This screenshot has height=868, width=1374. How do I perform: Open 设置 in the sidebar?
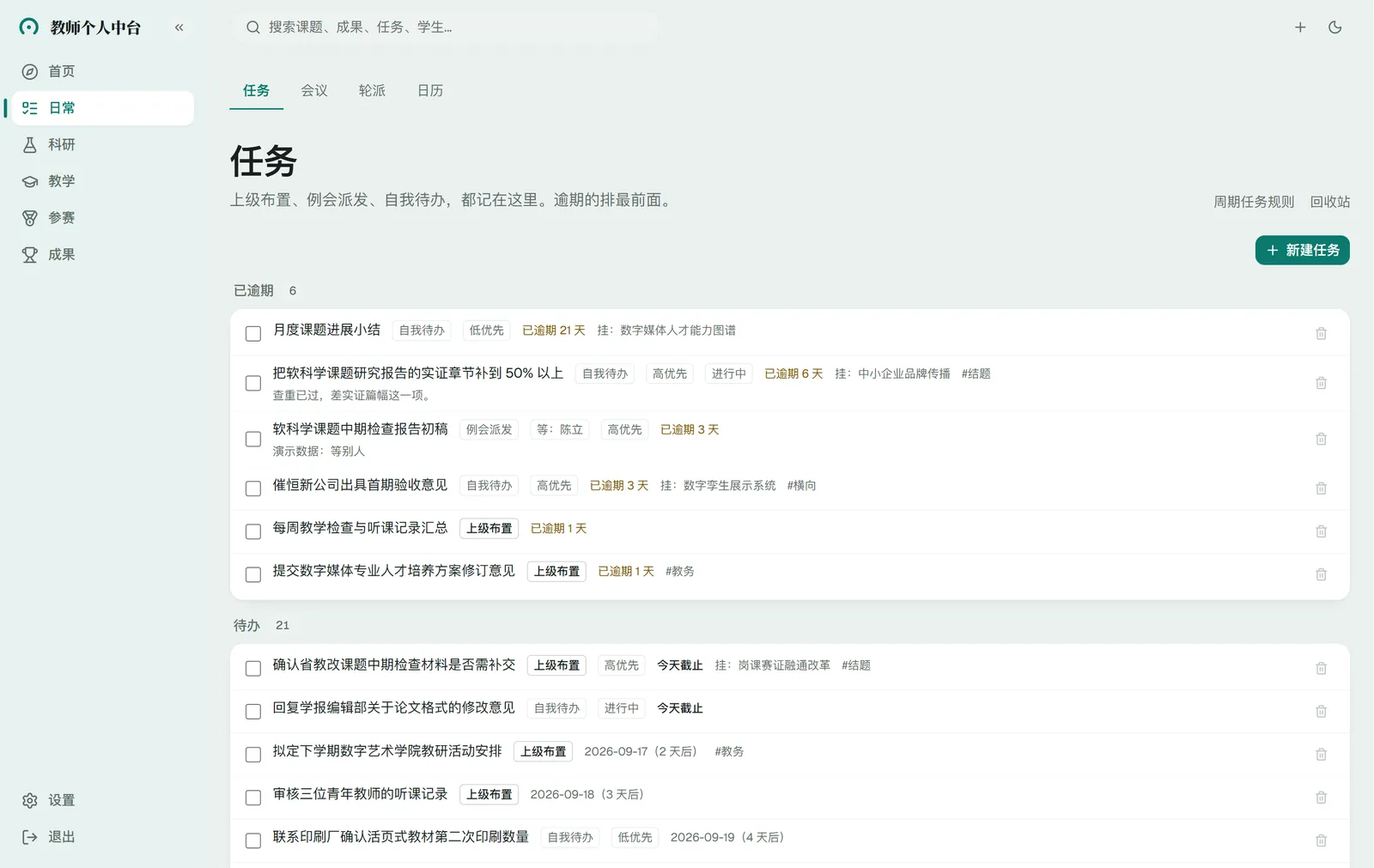[103, 800]
